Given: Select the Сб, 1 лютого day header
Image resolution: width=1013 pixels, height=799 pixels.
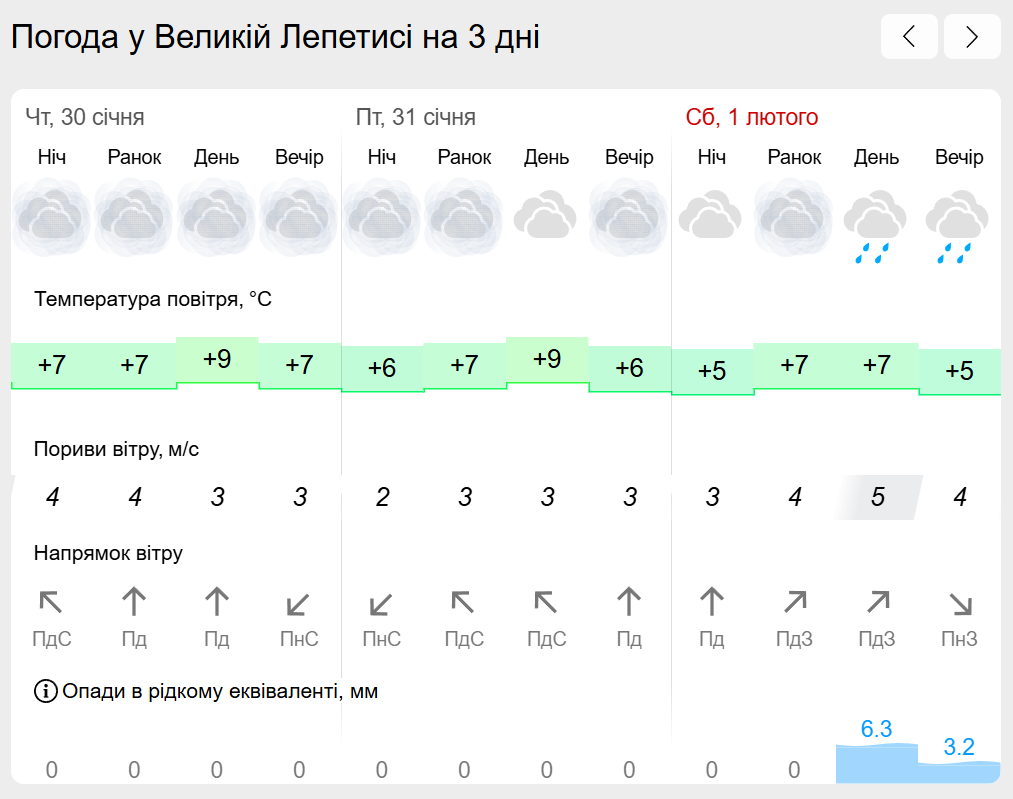Looking at the screenshot, I should 752,117.
